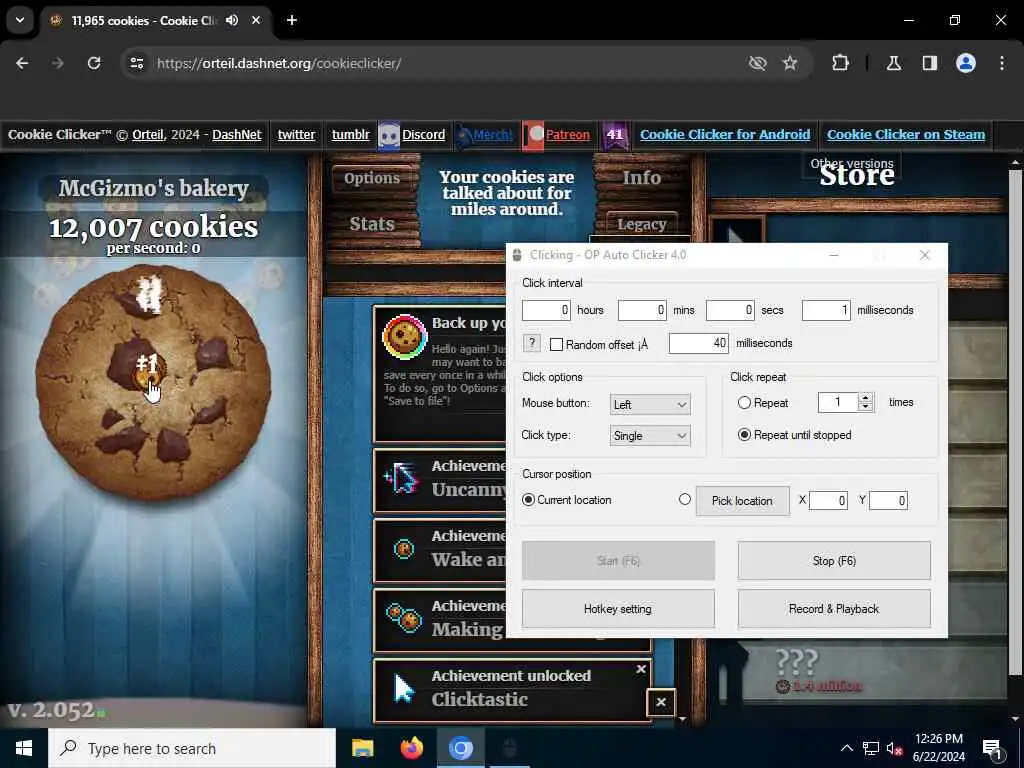Click Stop (F6) in Auto Clicker
This screenshot has width=1024, height=768.
tap(834, 560)
